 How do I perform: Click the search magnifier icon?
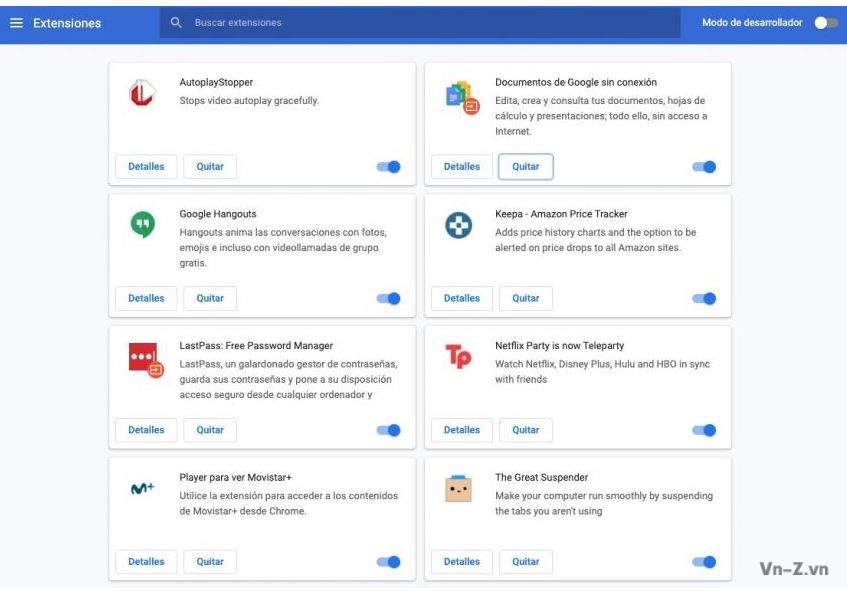pyautogui.click(x=176, y=23)
